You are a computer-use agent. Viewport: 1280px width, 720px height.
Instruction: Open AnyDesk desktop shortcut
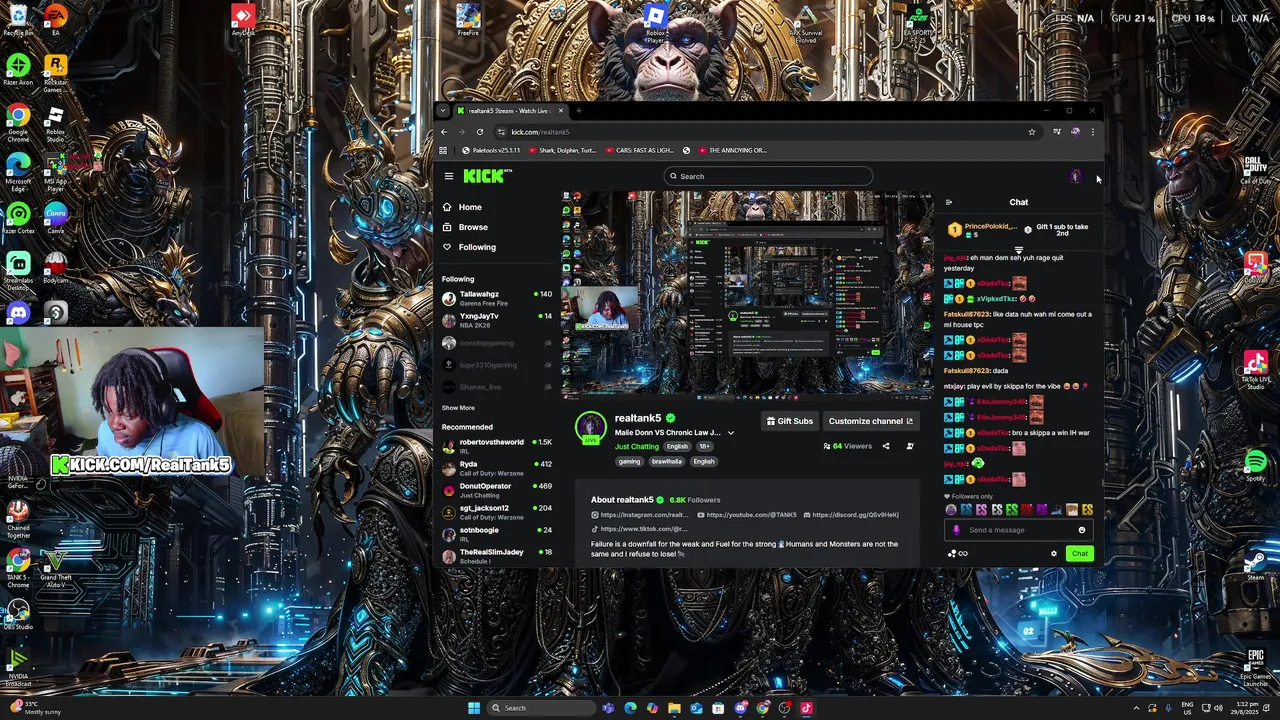[243, 19]
